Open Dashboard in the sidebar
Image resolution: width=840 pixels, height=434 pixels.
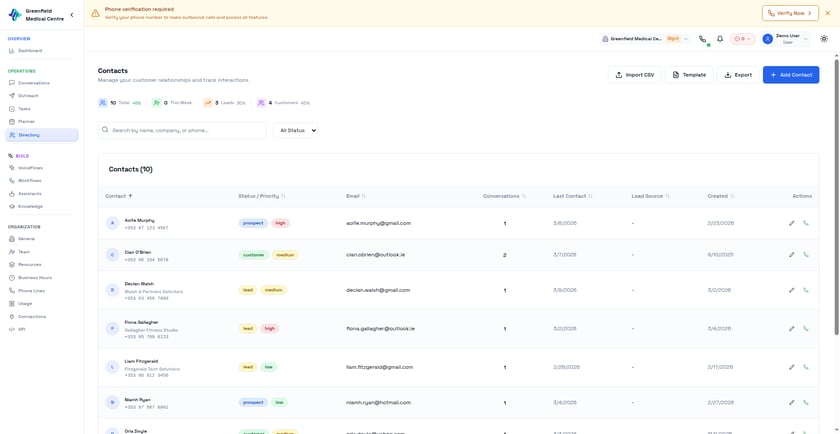pyautogui.click(x=41, y=50)
